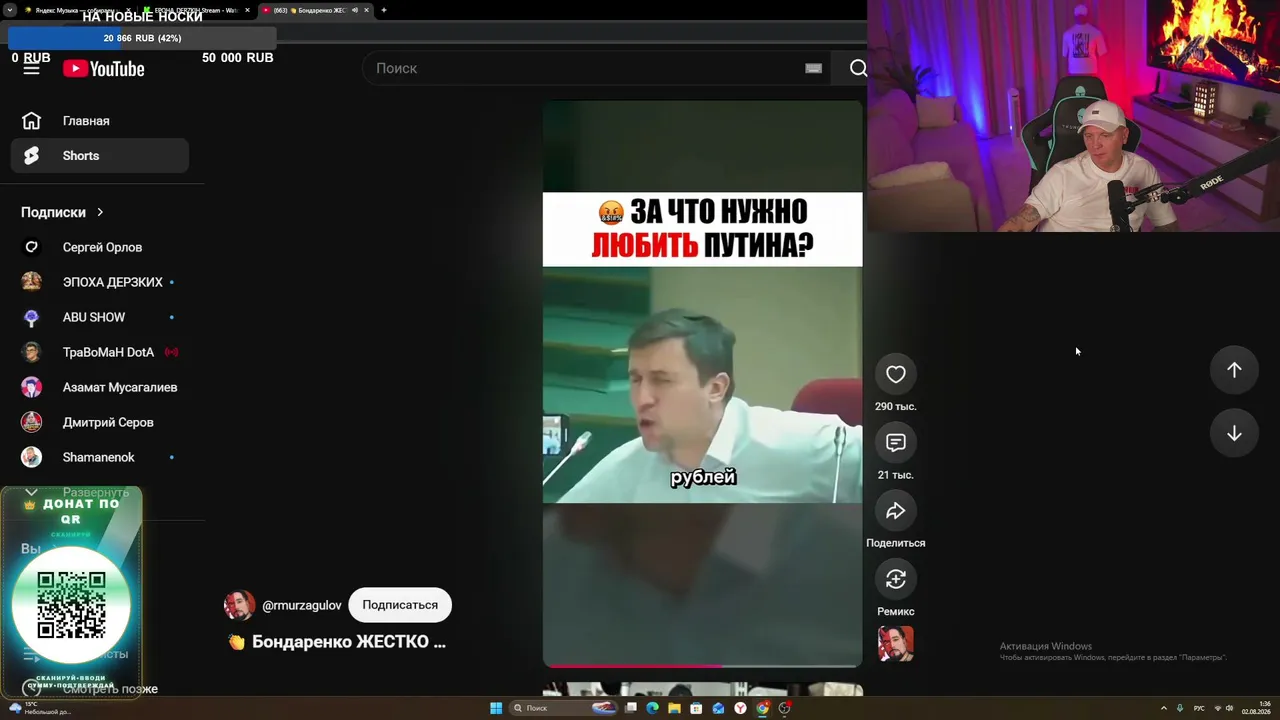This screenshot has height=720, width=1280.
Task: Click the sound source thumbnail under Ремикс
Action: pyautogui.click(x=896, y=644)
